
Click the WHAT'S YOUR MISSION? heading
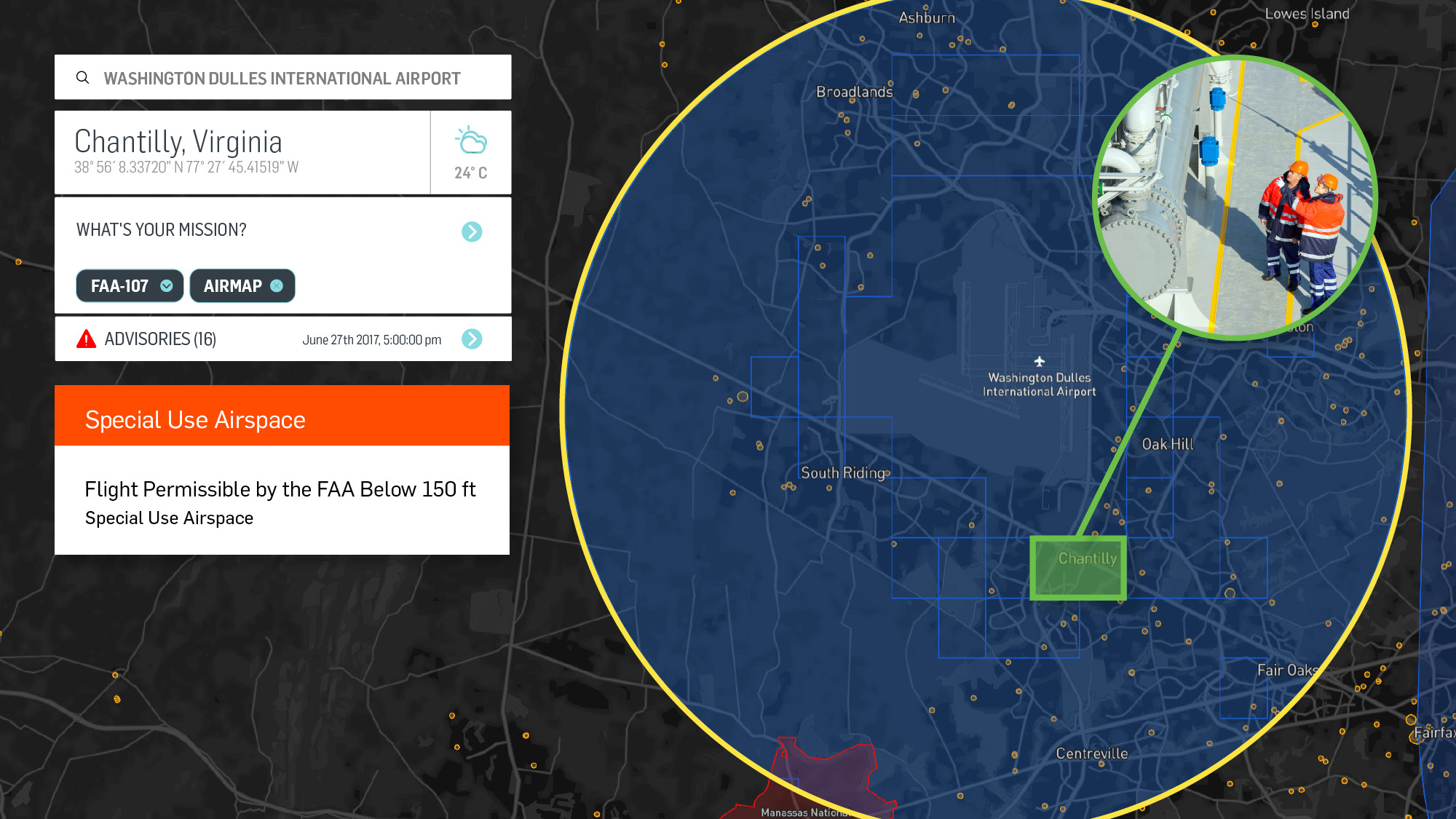point(162,230)
